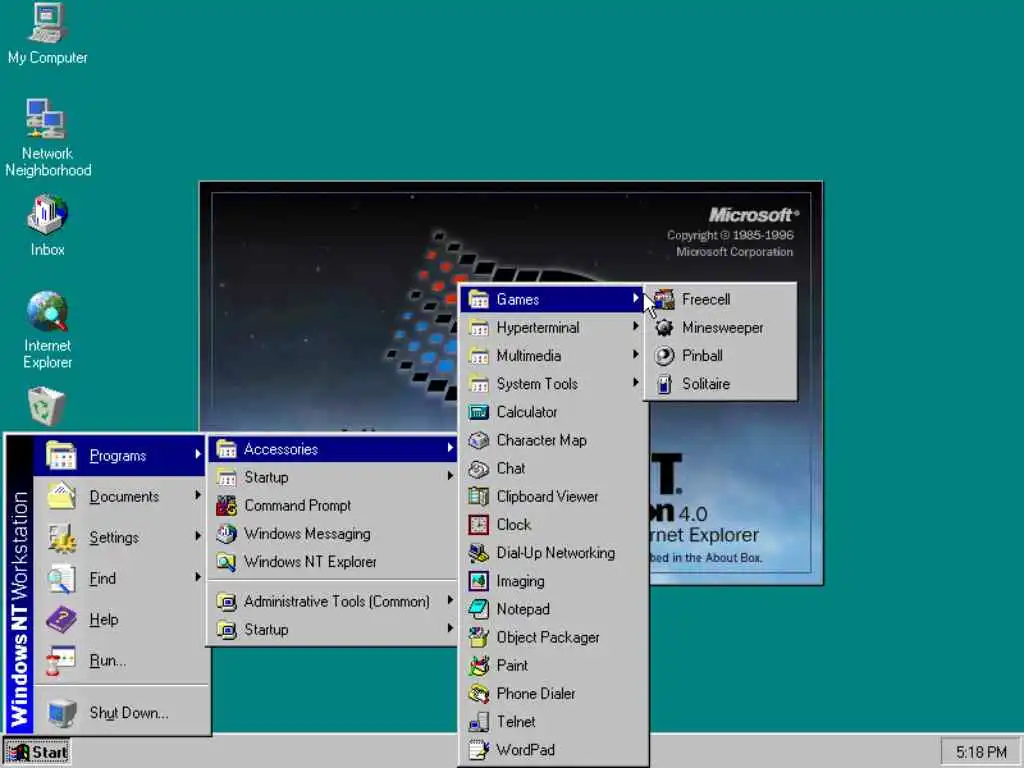This screenshot has height=768, width=1024.
Task: Click the Windows NT Explorer icon
Action: click(227, 562)
